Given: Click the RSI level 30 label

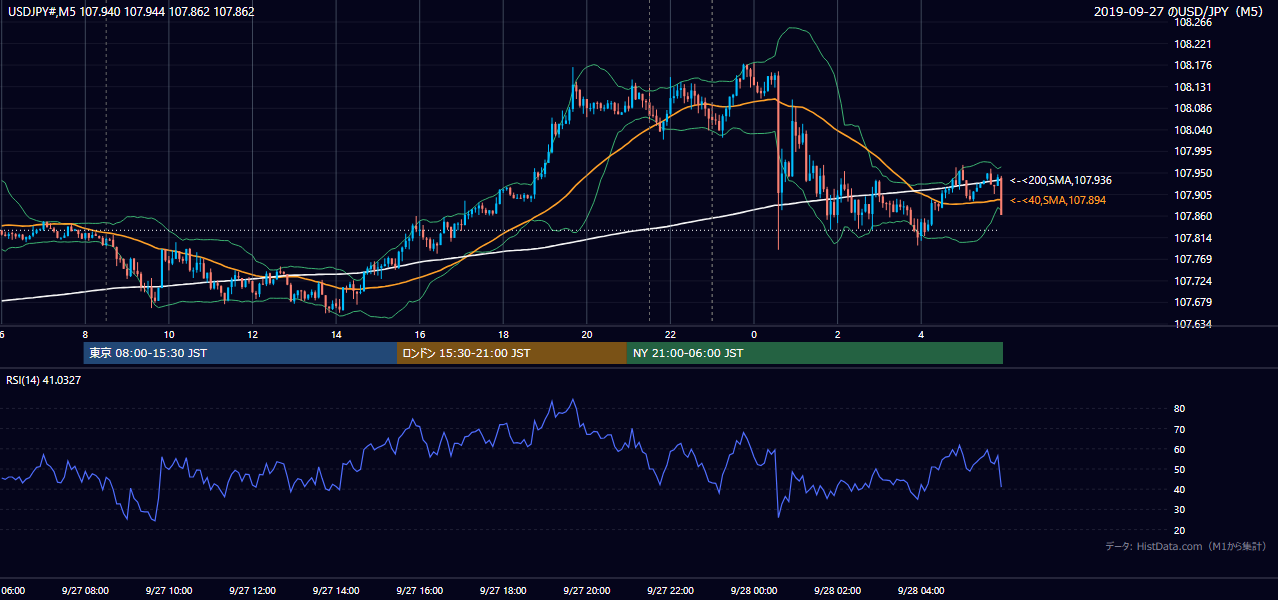Looking at the screenshot, I should [x=1180, y=510].
